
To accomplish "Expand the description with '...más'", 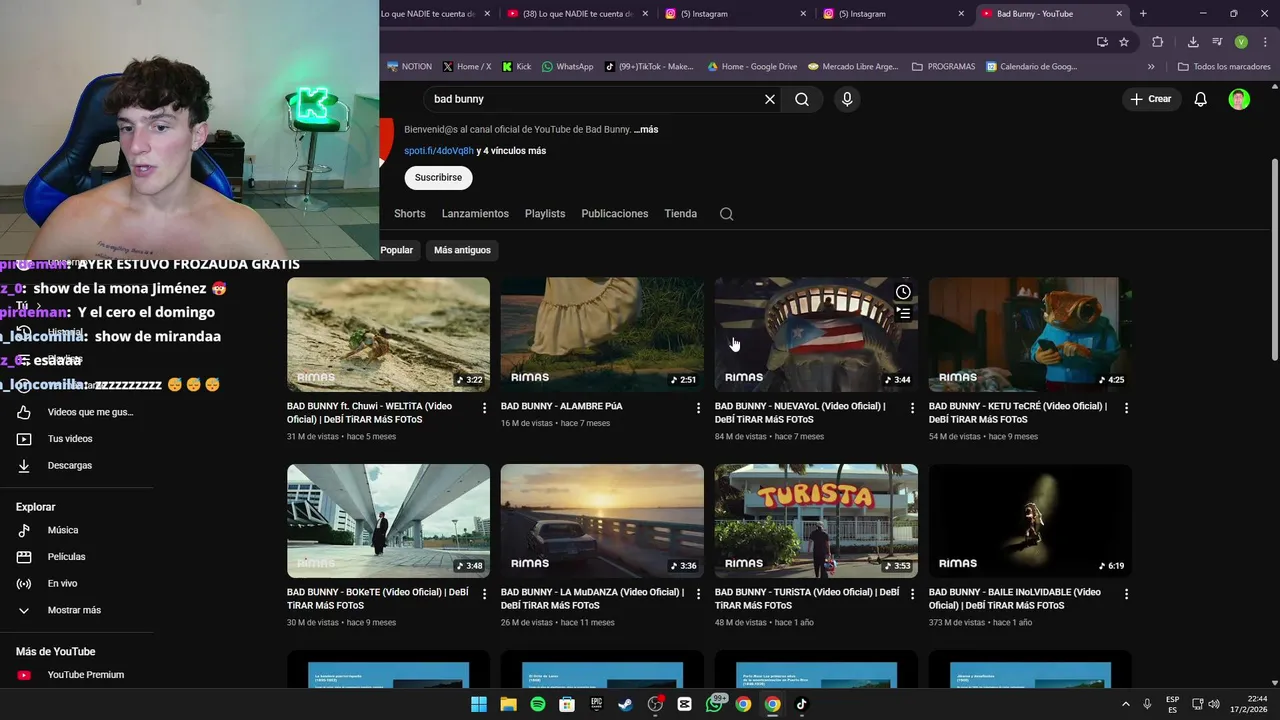I will (x=646, y=130).
